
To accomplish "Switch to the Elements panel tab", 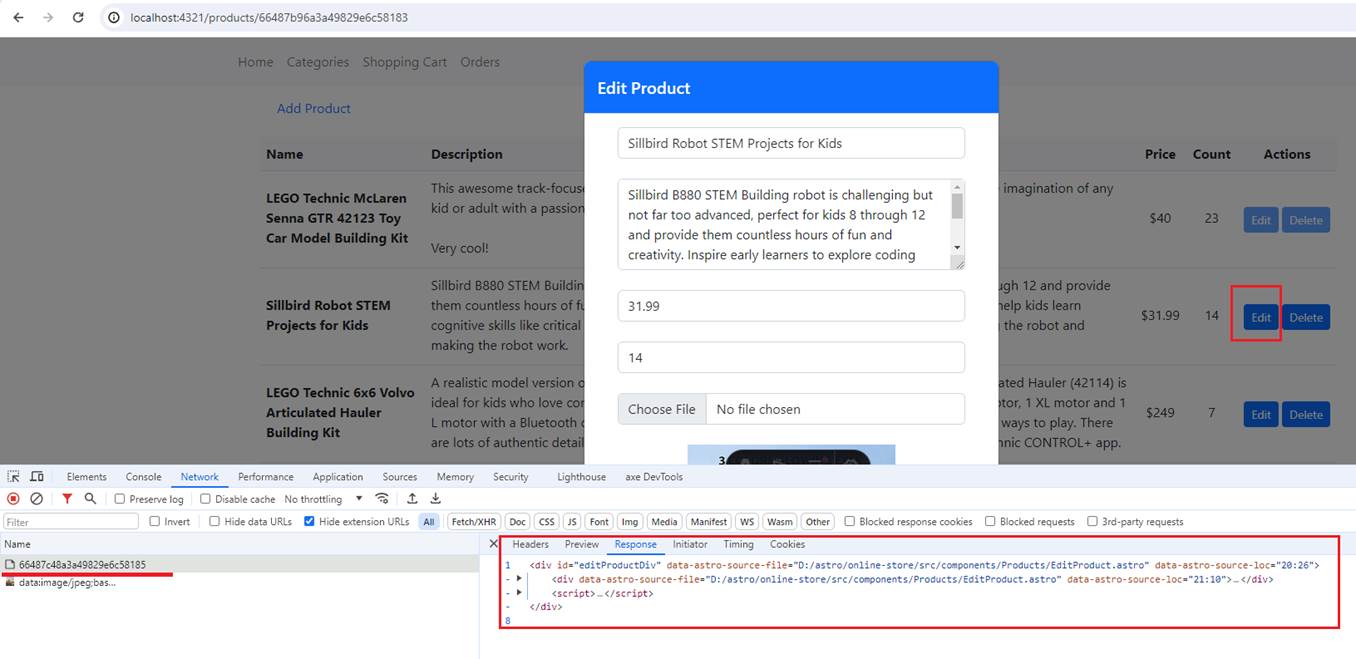I will pyautogui.click(x=87, y=477).
